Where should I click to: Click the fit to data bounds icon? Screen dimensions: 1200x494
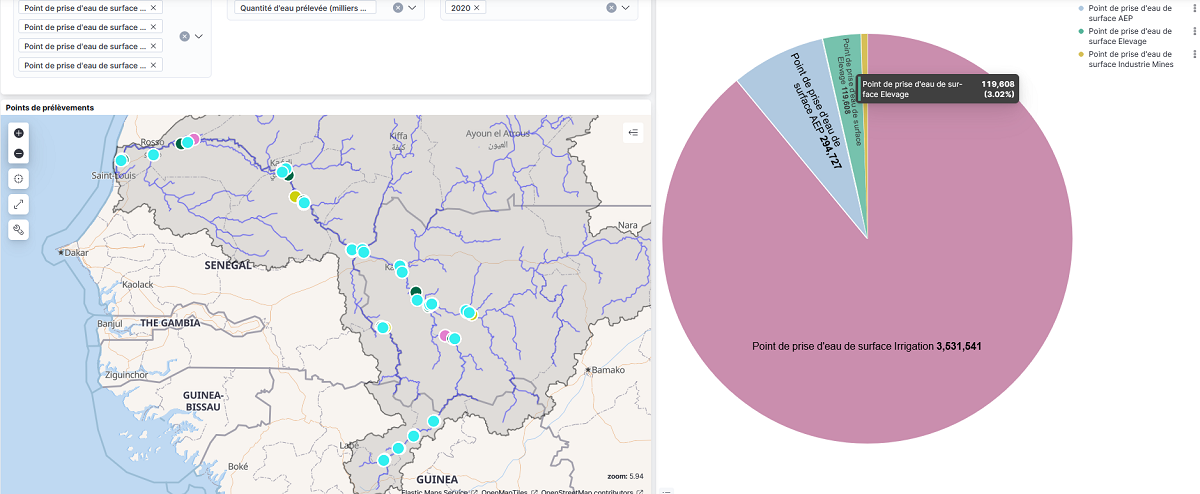[x=19, y=178]
